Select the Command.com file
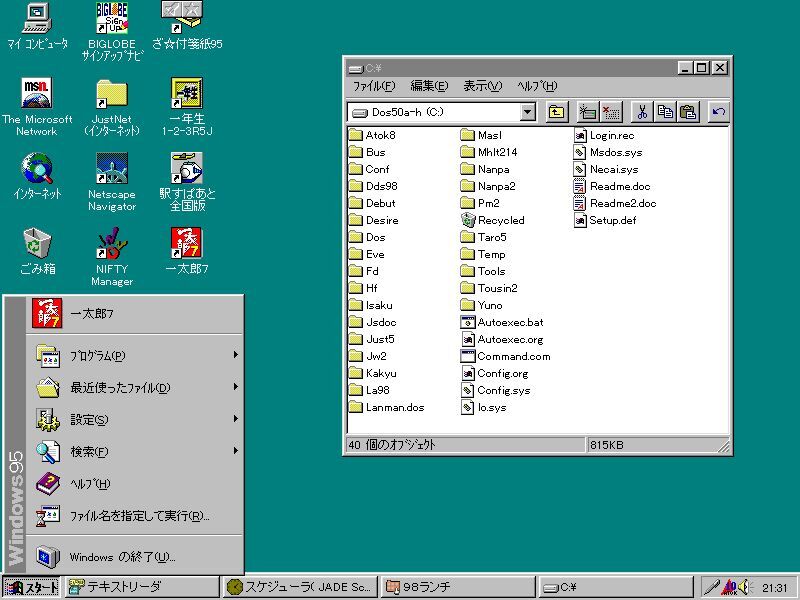Screen dimensions: 800x600 (505, 357)
